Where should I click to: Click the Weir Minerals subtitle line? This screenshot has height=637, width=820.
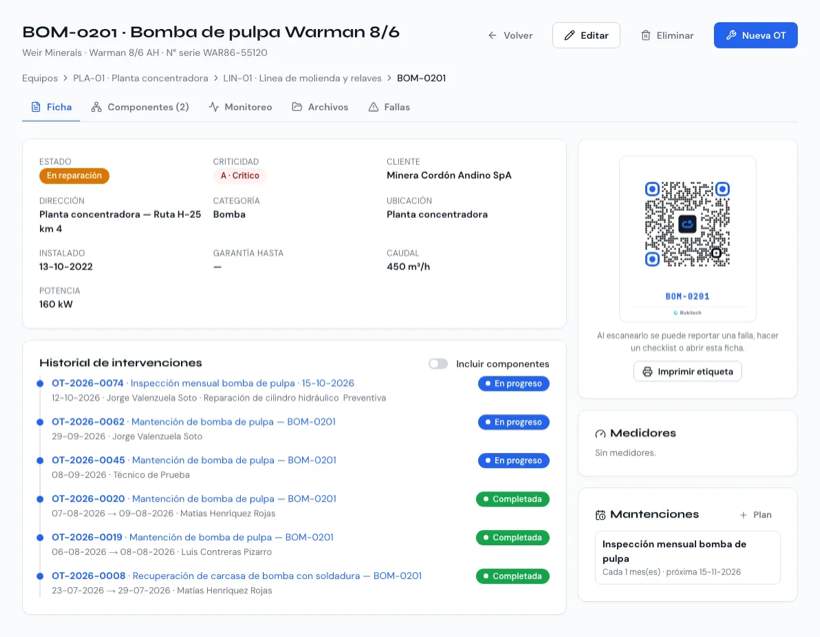(x=144, y=53)
